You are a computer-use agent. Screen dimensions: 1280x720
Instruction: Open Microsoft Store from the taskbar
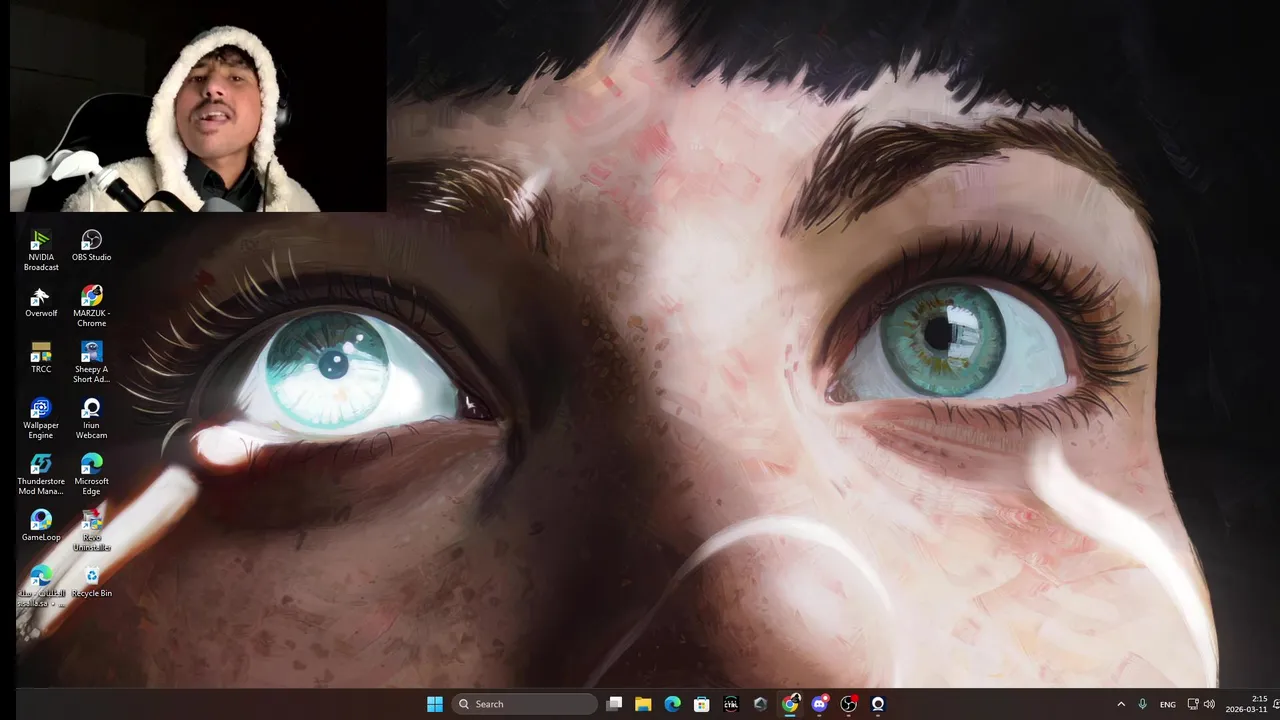click(702, 704)
